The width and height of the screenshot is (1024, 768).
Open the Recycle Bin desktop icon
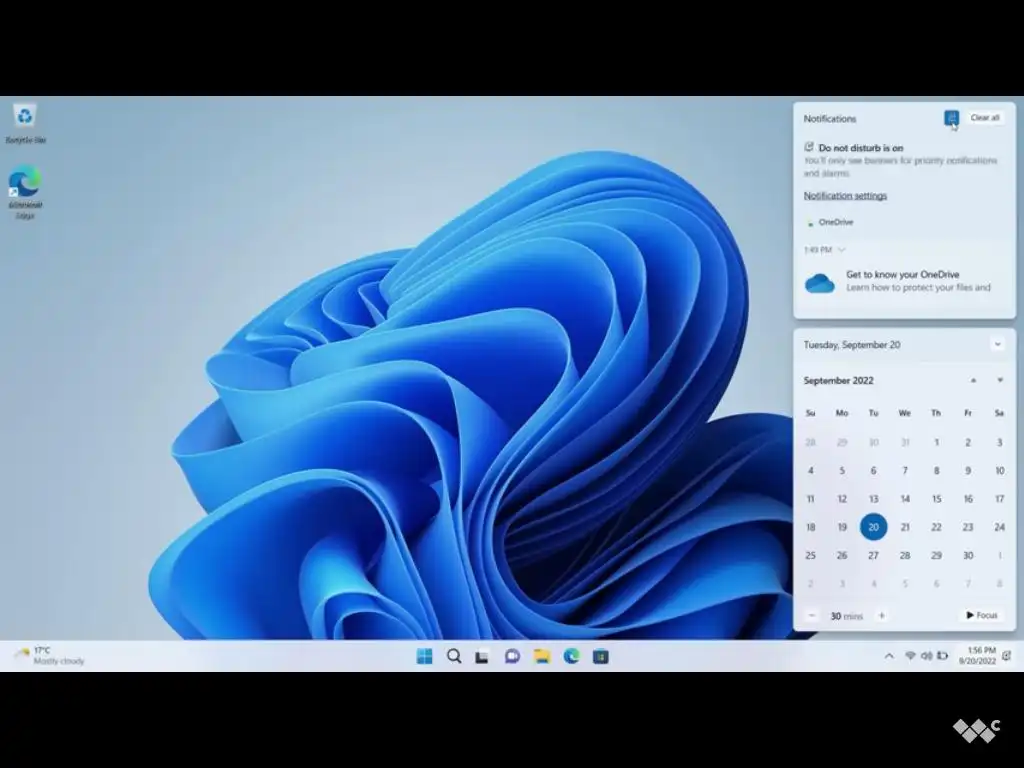pyautogui.click(x=25, y=123)
